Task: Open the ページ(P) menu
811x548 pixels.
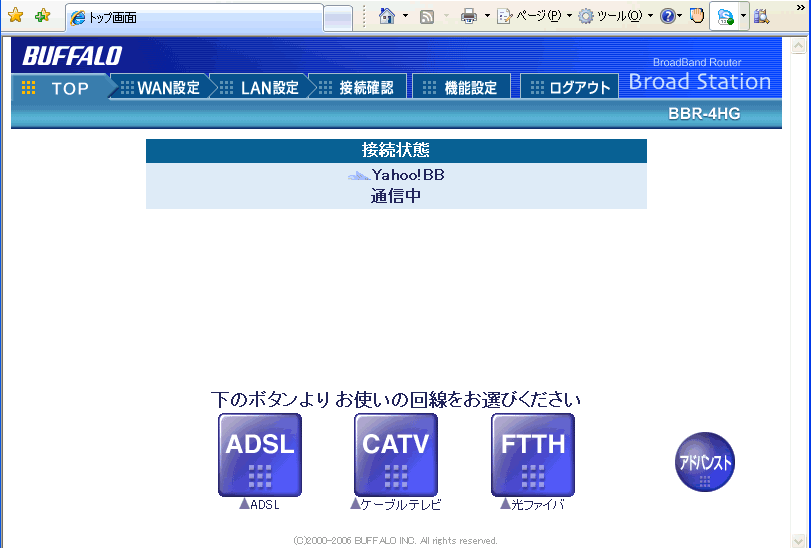Action: pyautogui.click(x=534, y=16)
